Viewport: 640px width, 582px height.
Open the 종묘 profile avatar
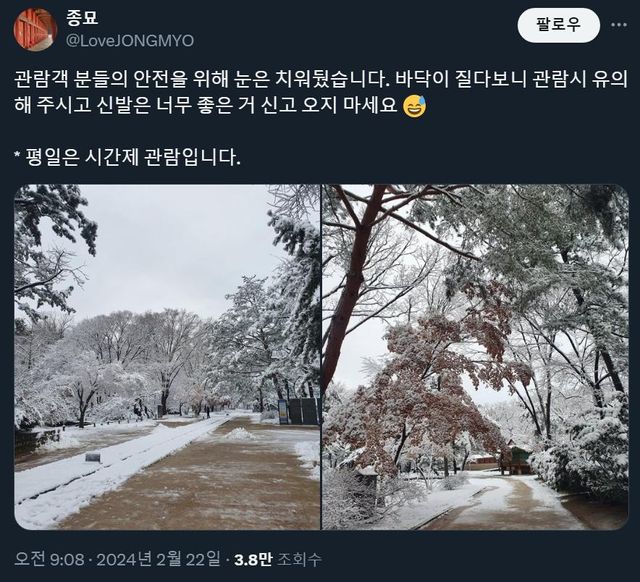[x=35, y=29]
